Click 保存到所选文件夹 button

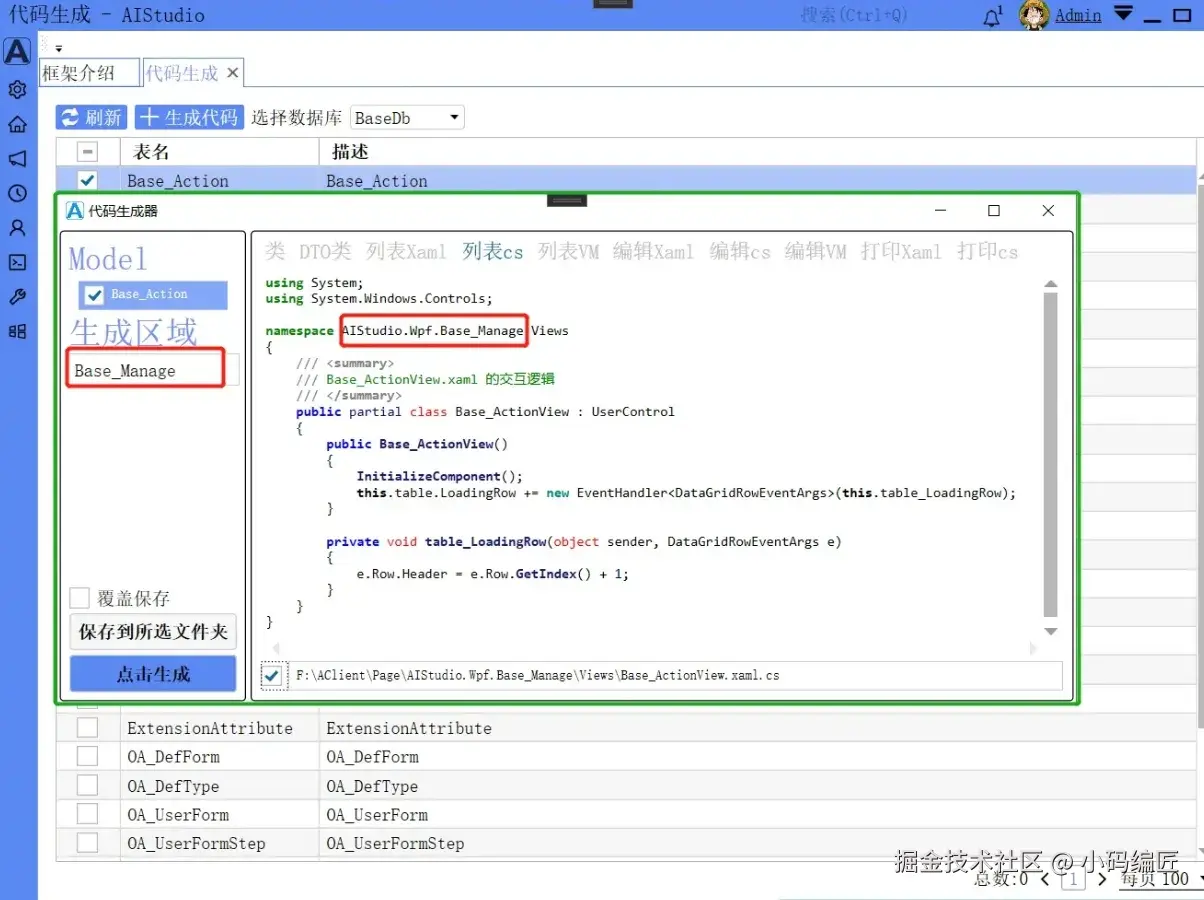coord(153,632)
